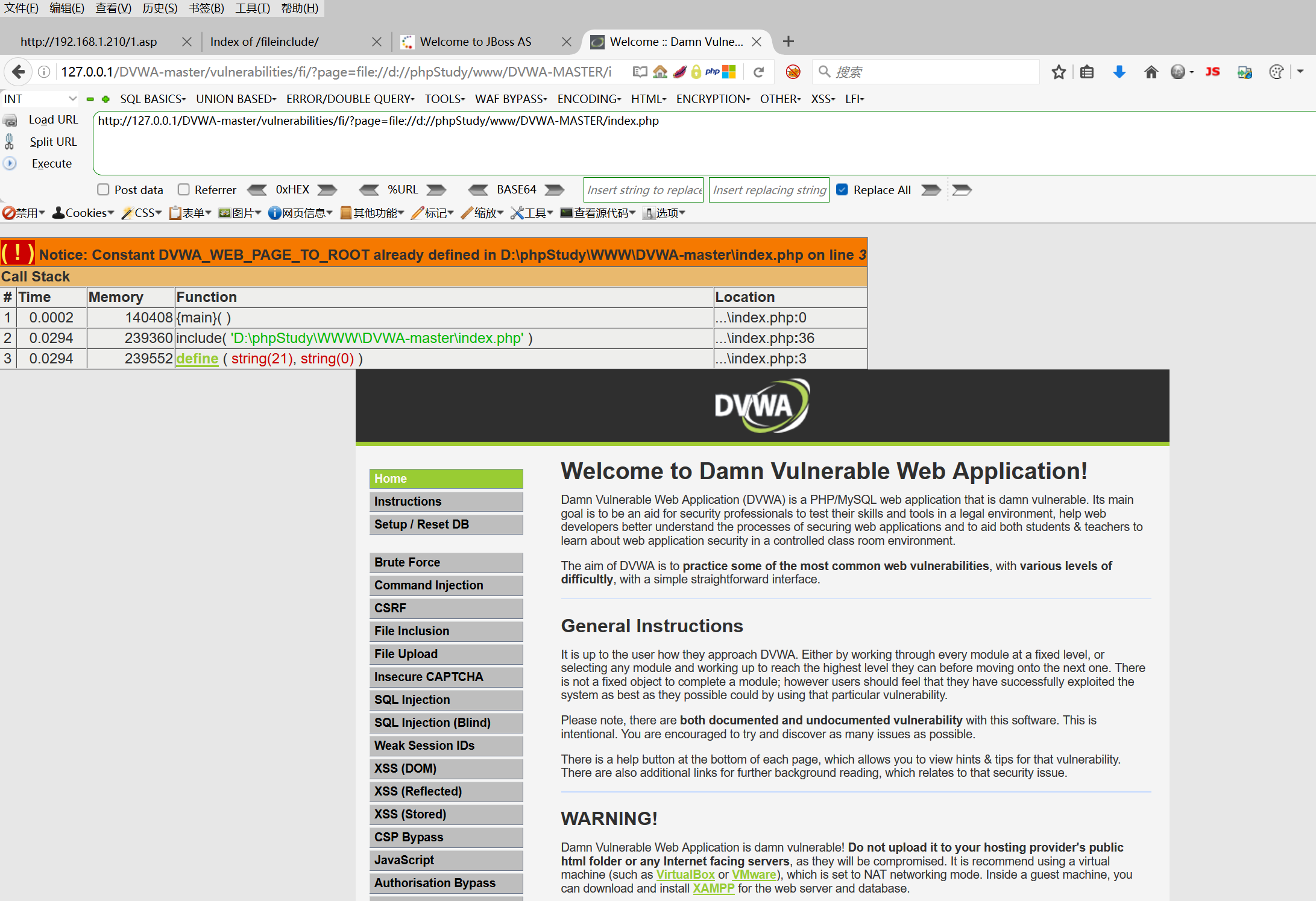Expand the WAF BYPASS menu
1316x901 pixels.
click(x=511, y=99)
